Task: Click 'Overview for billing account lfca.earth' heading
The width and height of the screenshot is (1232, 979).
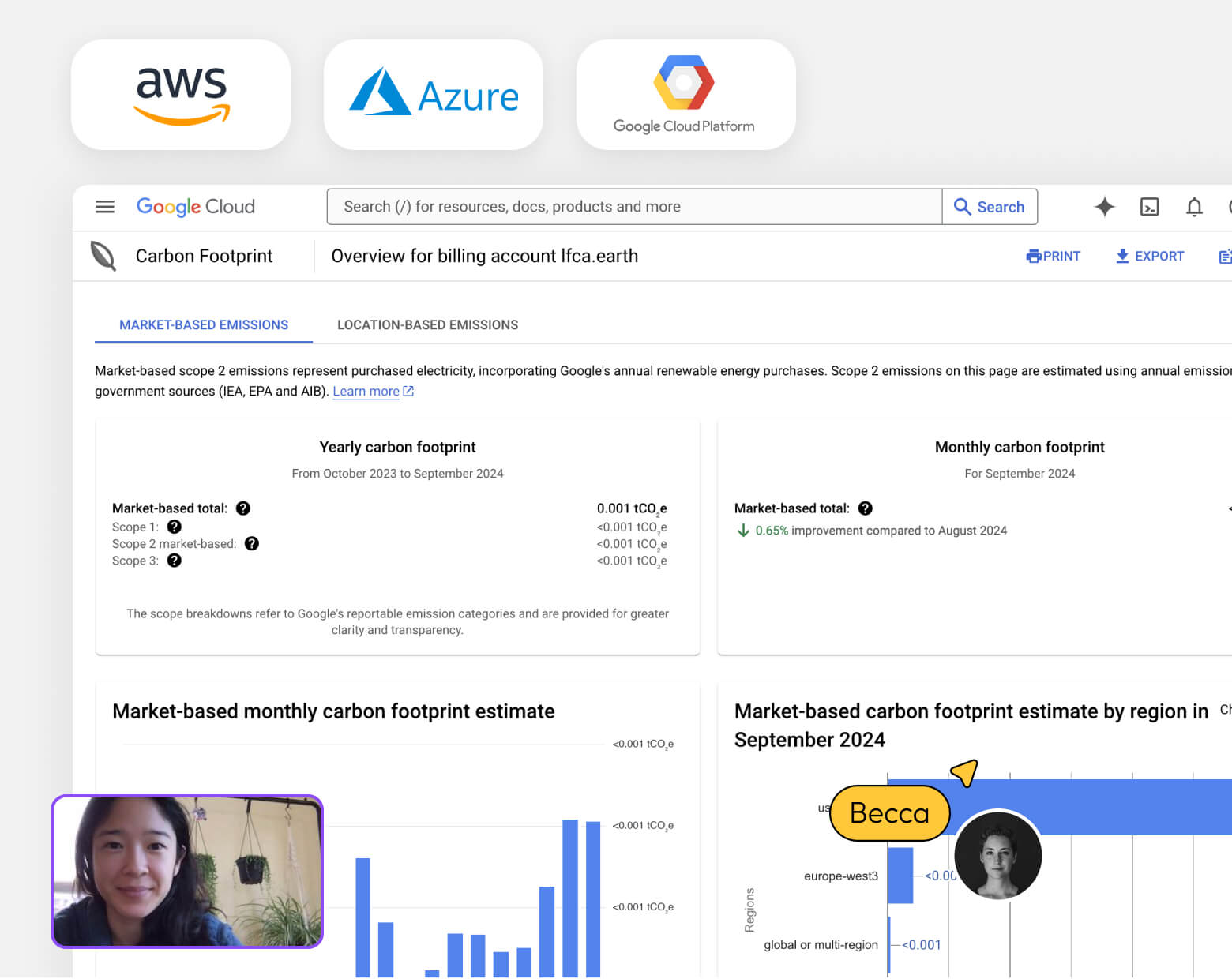Action: [485, 256]
